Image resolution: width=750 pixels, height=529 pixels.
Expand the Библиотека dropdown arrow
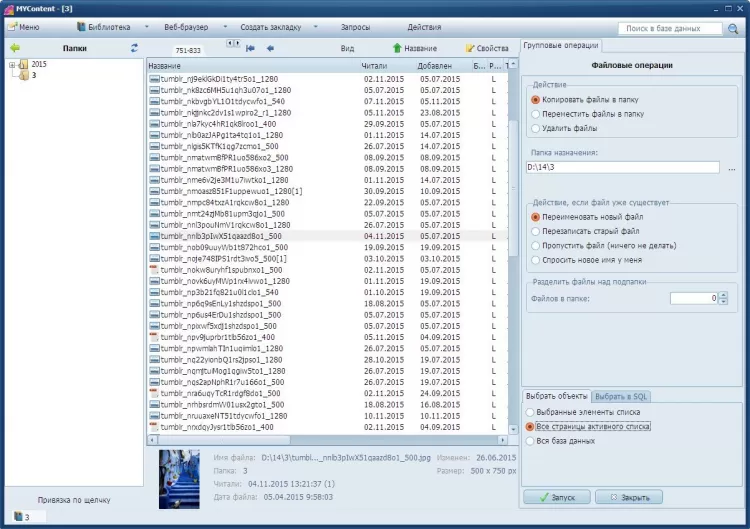point(146,27)
